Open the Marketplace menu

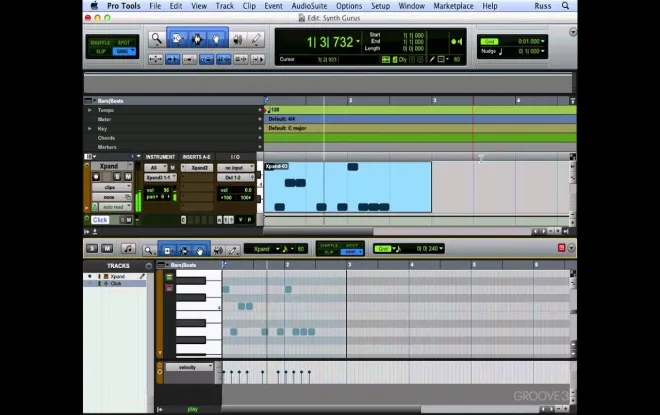(453, 5)
